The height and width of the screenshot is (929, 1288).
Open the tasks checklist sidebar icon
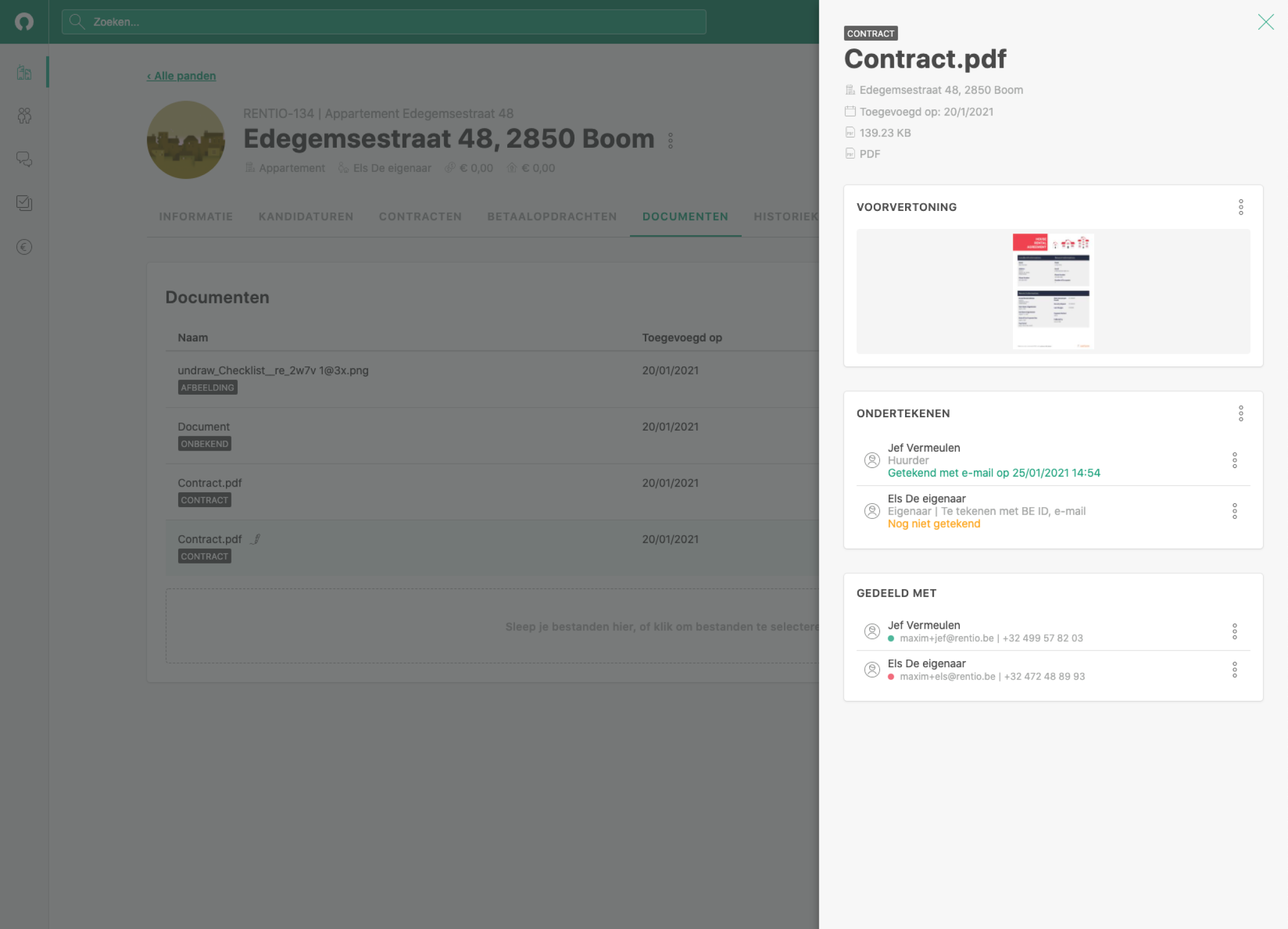24,203
